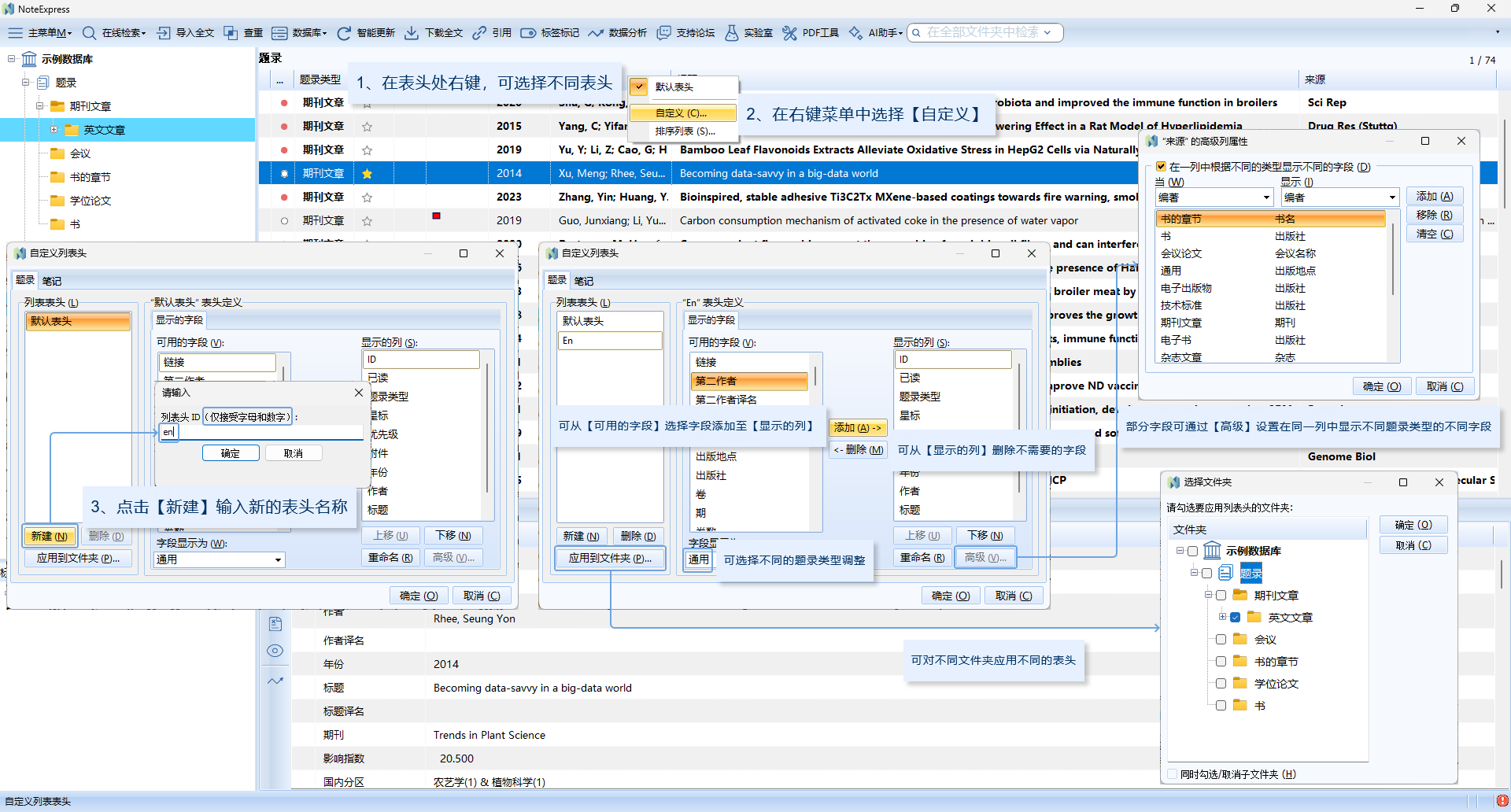Check the 会议 box in 选择文件夹 dialog

tap(1221, 639)
